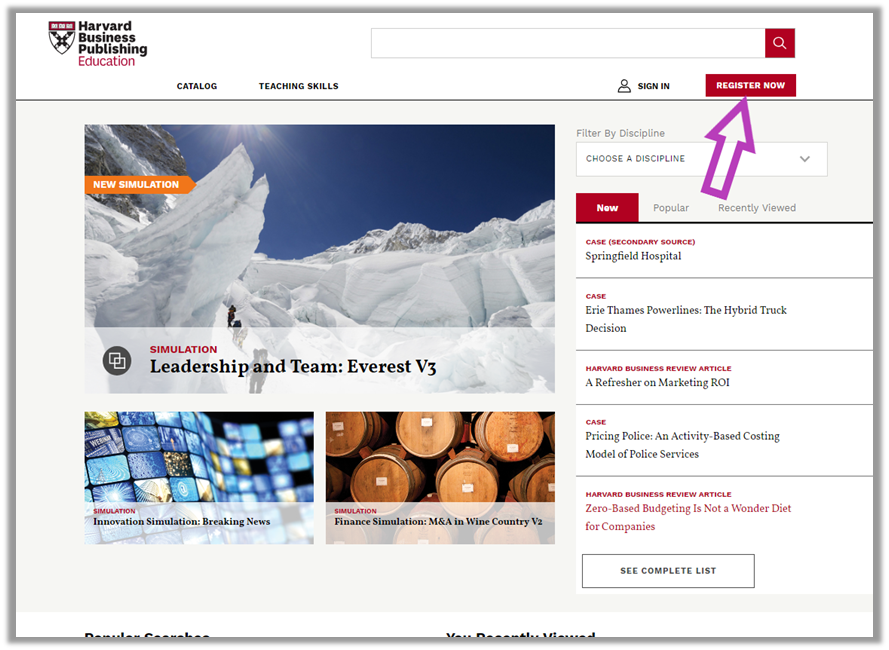Screen dimensions: 889x650
Task: Click the red search magnifier icon
Action: [779, 43]
